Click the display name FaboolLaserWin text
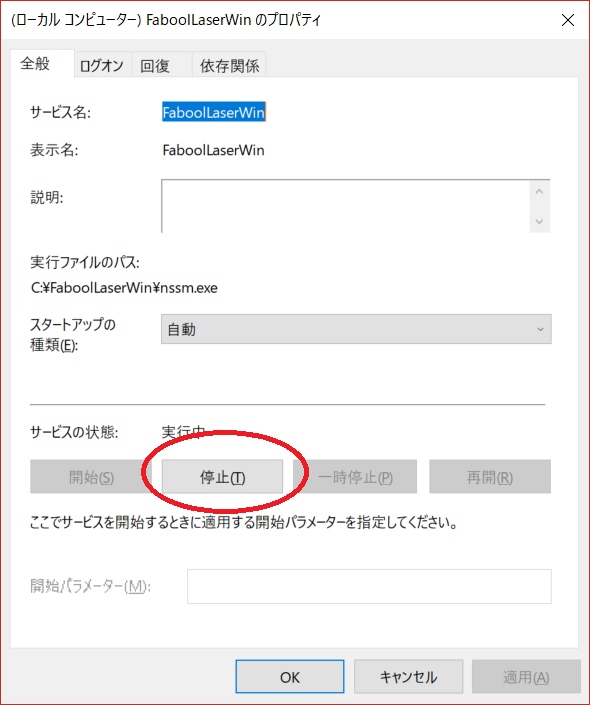Image resolution: width=590 pixels, height=705 pixels. 214,150
